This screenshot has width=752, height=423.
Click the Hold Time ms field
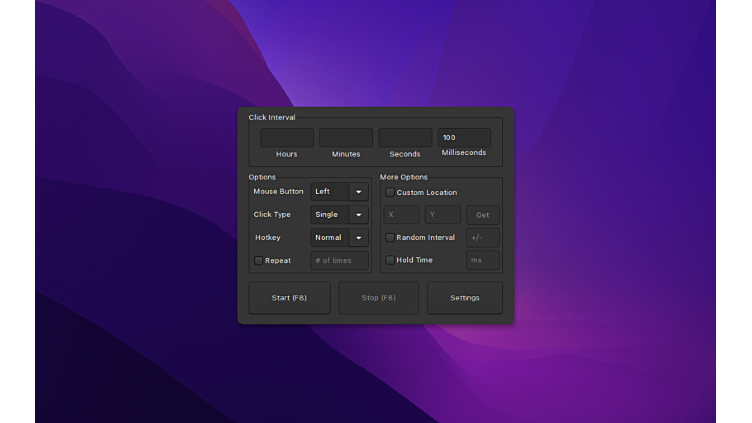point(483,260)
